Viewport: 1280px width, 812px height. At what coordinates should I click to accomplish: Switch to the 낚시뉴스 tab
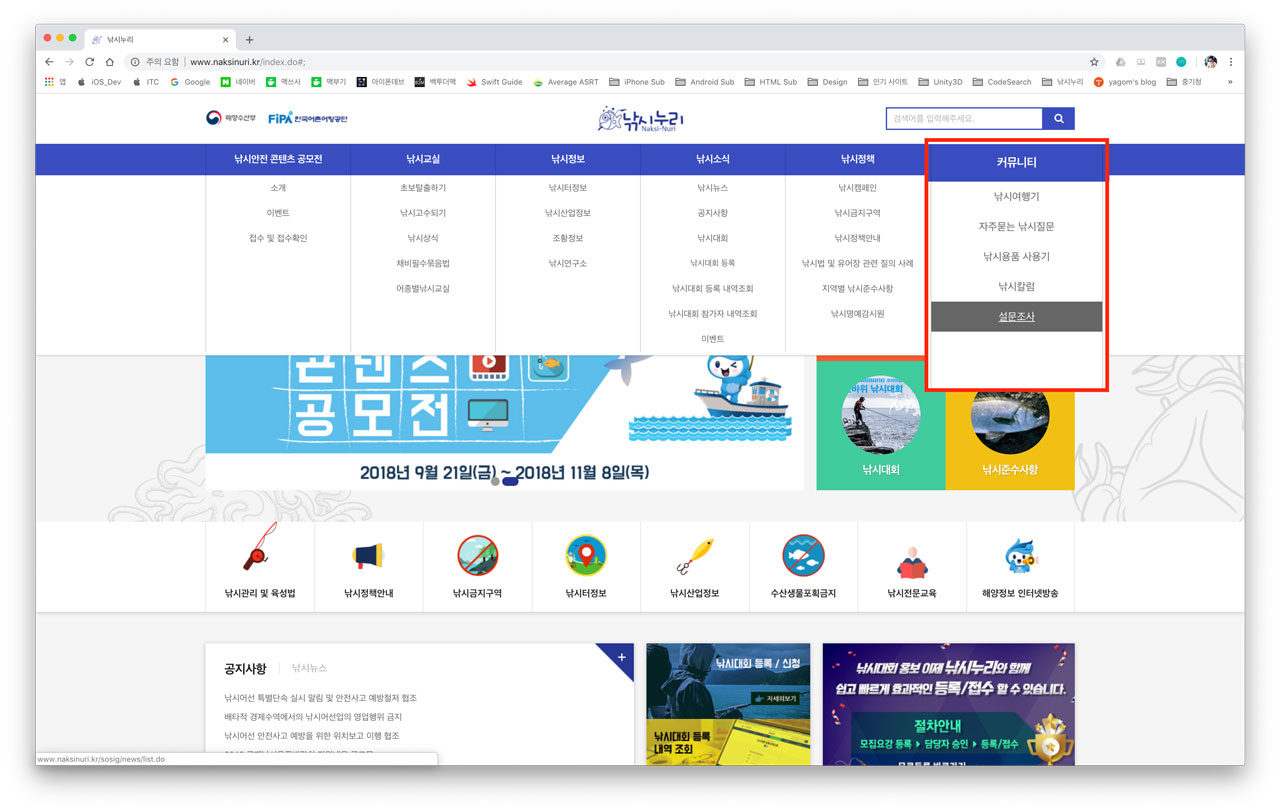pyautogui.click(x=309, y=668)
